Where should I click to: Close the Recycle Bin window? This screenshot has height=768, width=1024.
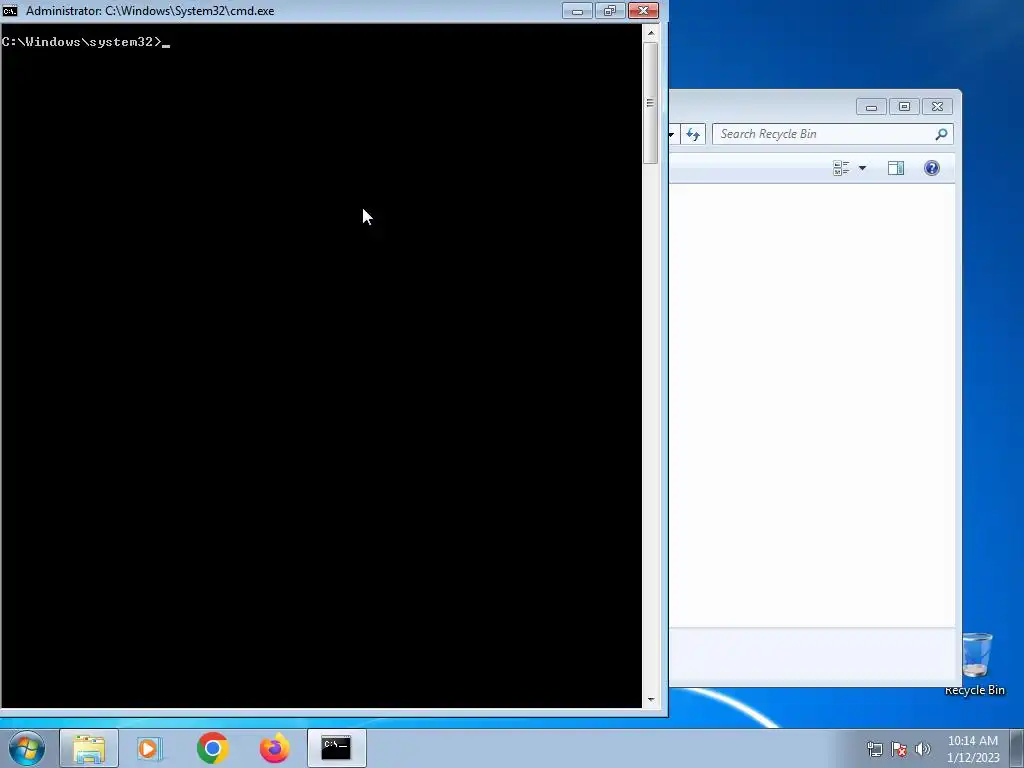pos(937,107)
